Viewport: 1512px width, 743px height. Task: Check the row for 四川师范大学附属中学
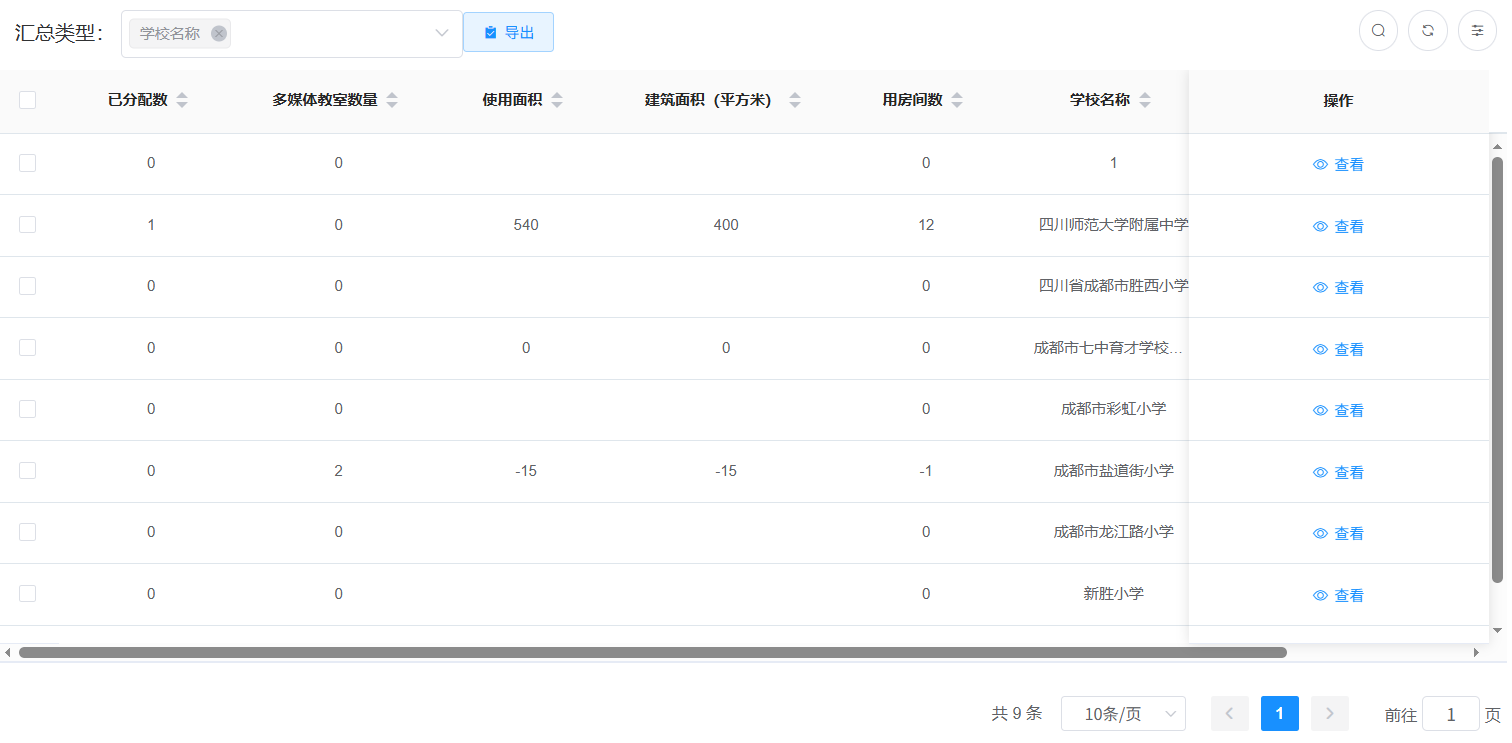click(x=28, y=225)
